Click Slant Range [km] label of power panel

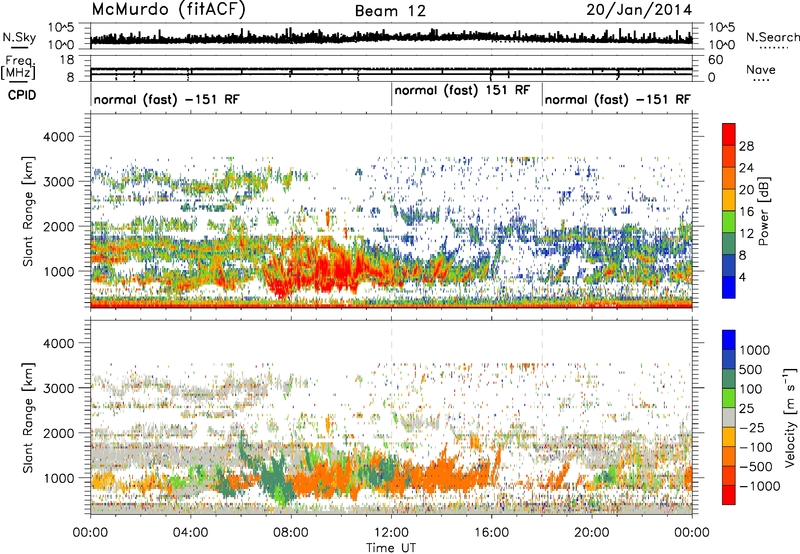tap(28, 211)
